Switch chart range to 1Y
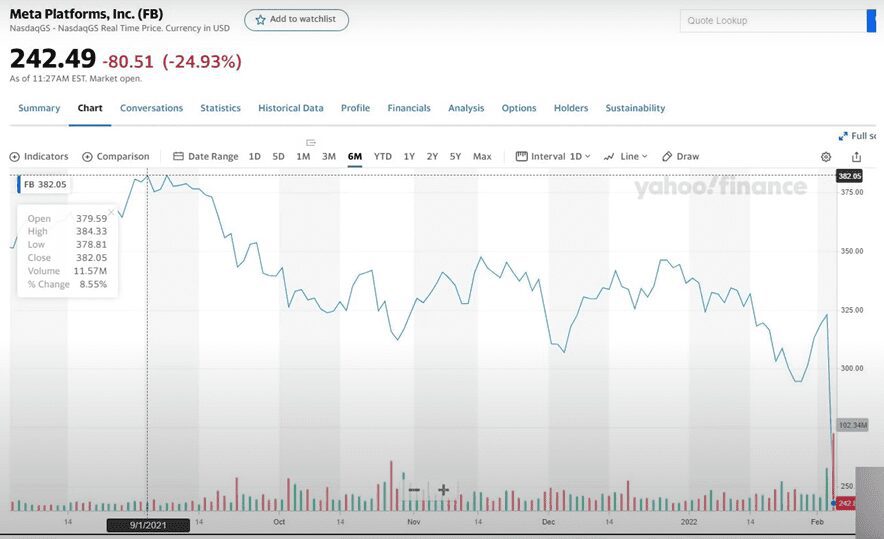 pos(409,157)
